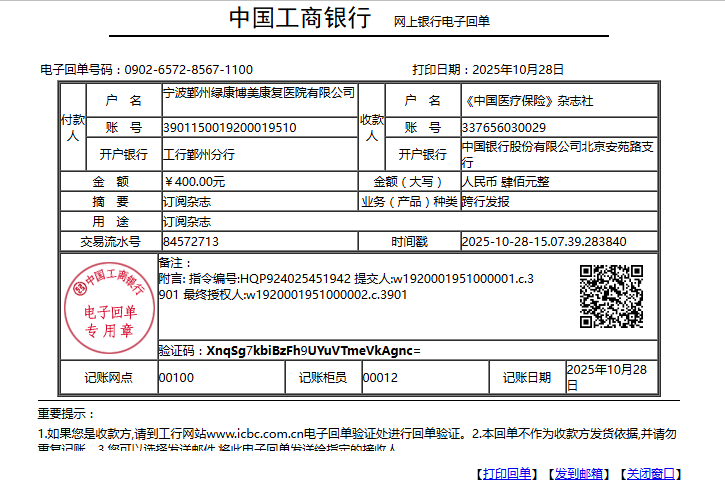Click the 记账柜员 value 00012
Viewport: 725px width, 489px height.
pos(380,378)
